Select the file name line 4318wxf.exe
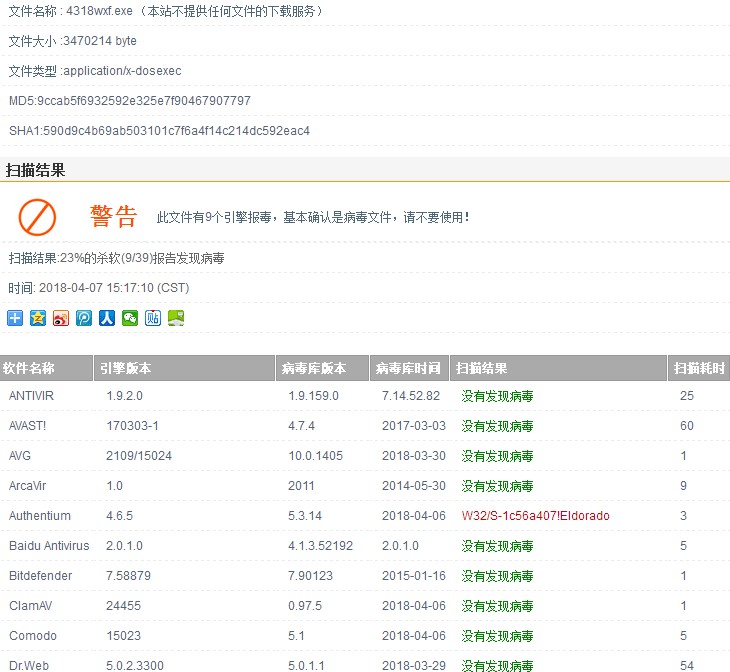The image size is (730, 672). pos(166,11)
